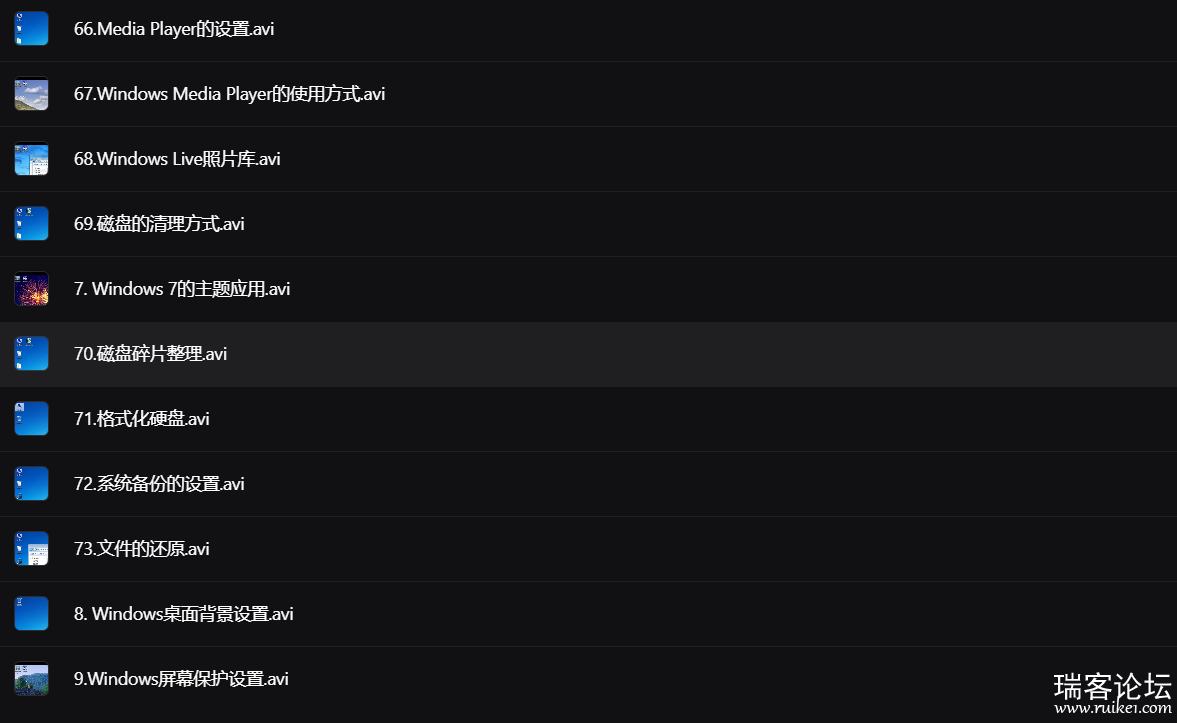Click thumbnail next to 71.格式化硬盘.avi
Image resolution: width=1177 pixels, height=723 pixels.
pyautogui.click(x=32, y=419)
